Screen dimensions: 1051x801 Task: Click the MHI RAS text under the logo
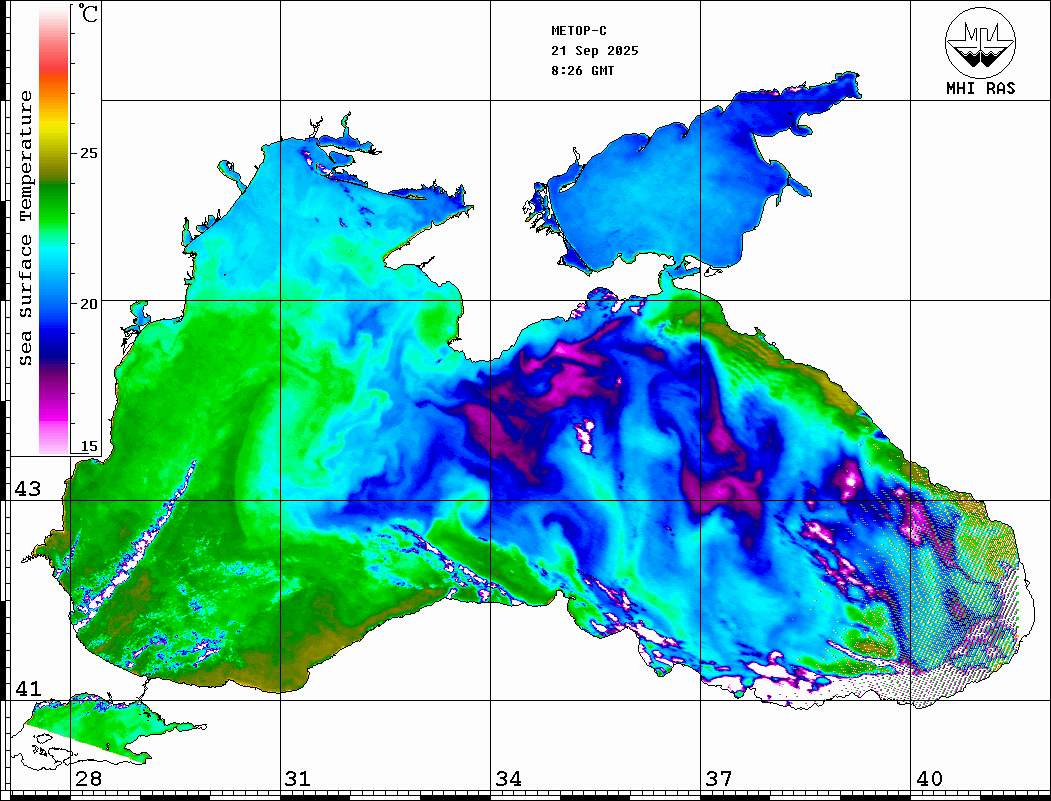(980, 88)
